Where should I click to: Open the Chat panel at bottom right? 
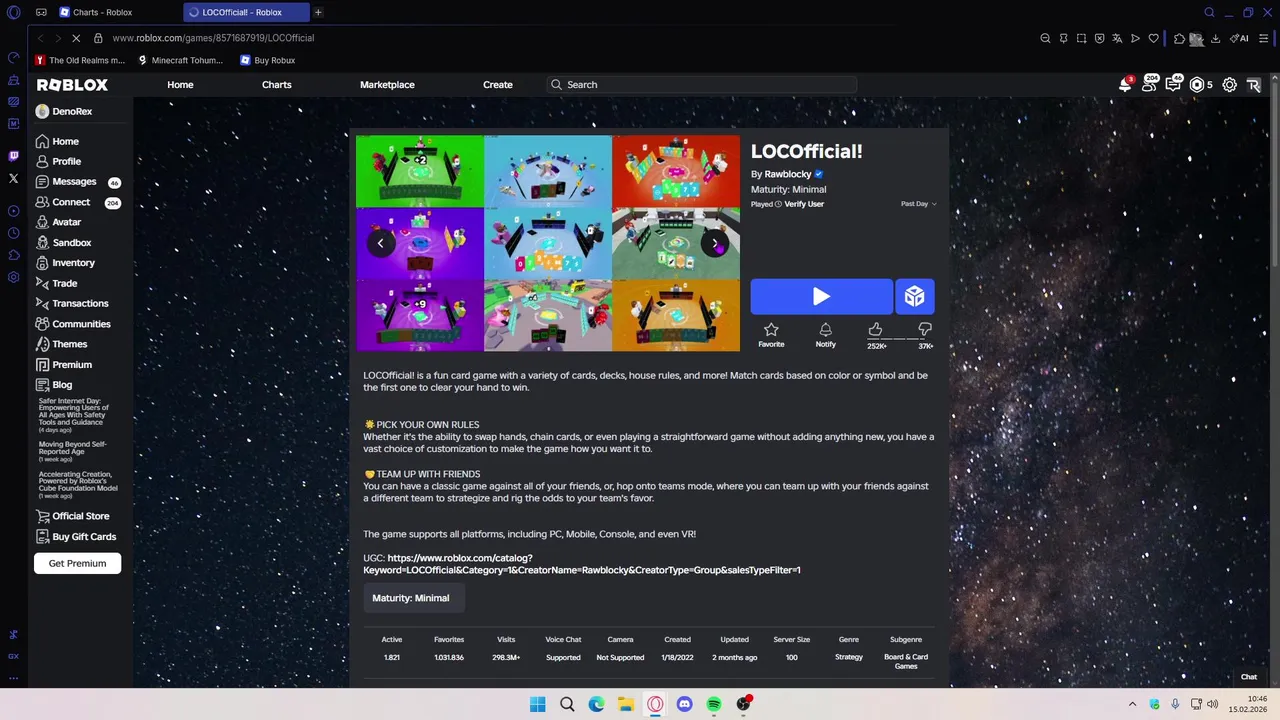click(1249, 677)
